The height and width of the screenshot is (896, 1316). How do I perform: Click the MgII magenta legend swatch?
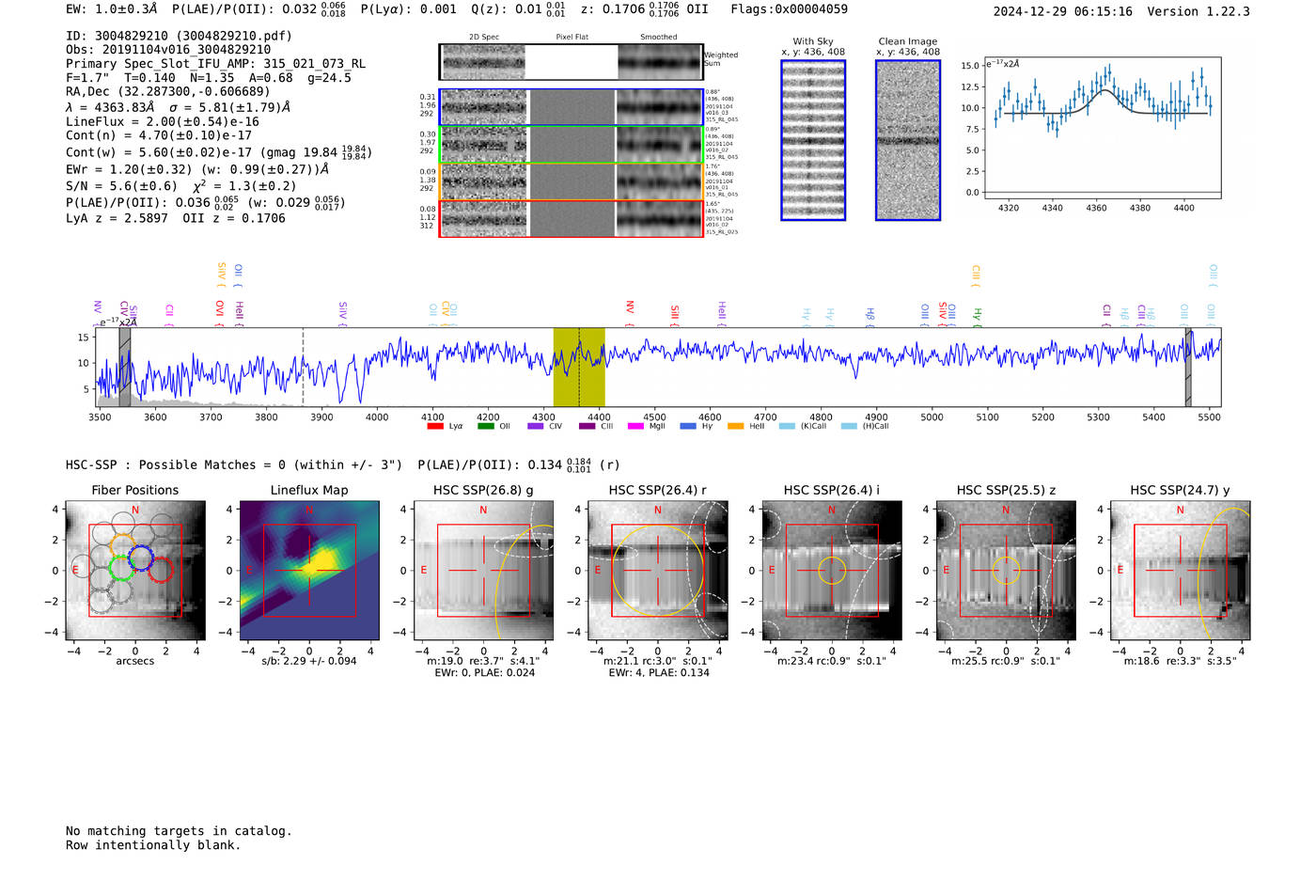coord(635,426)
